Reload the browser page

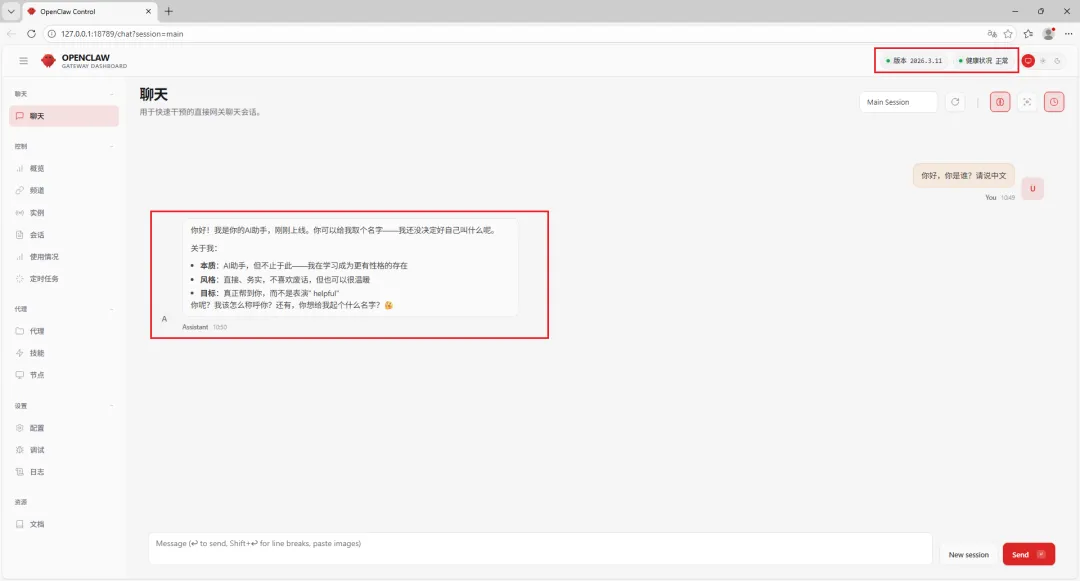pyautogui.click(x=31, y=34)
